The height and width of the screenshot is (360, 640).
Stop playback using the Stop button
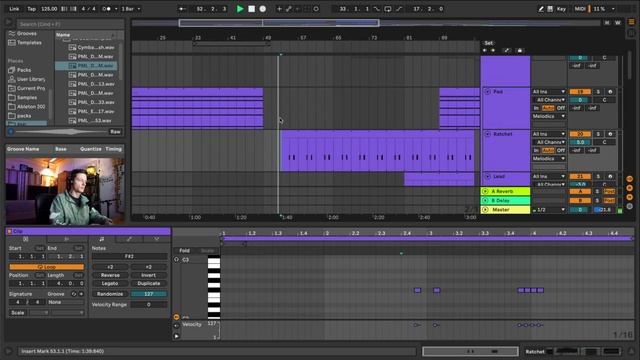pyautogui.click(x=251, y=9)
